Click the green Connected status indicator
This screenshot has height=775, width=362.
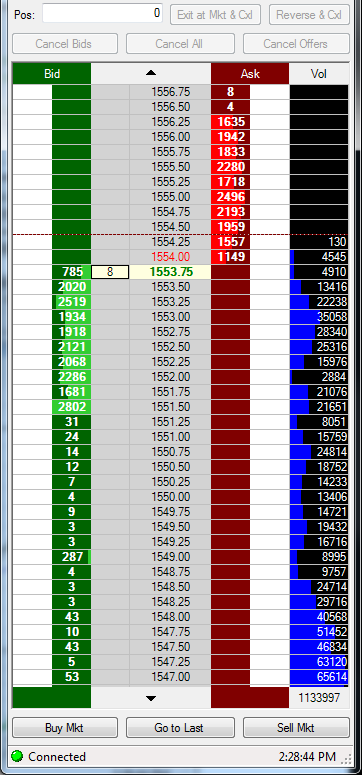[x=18, y=756]
